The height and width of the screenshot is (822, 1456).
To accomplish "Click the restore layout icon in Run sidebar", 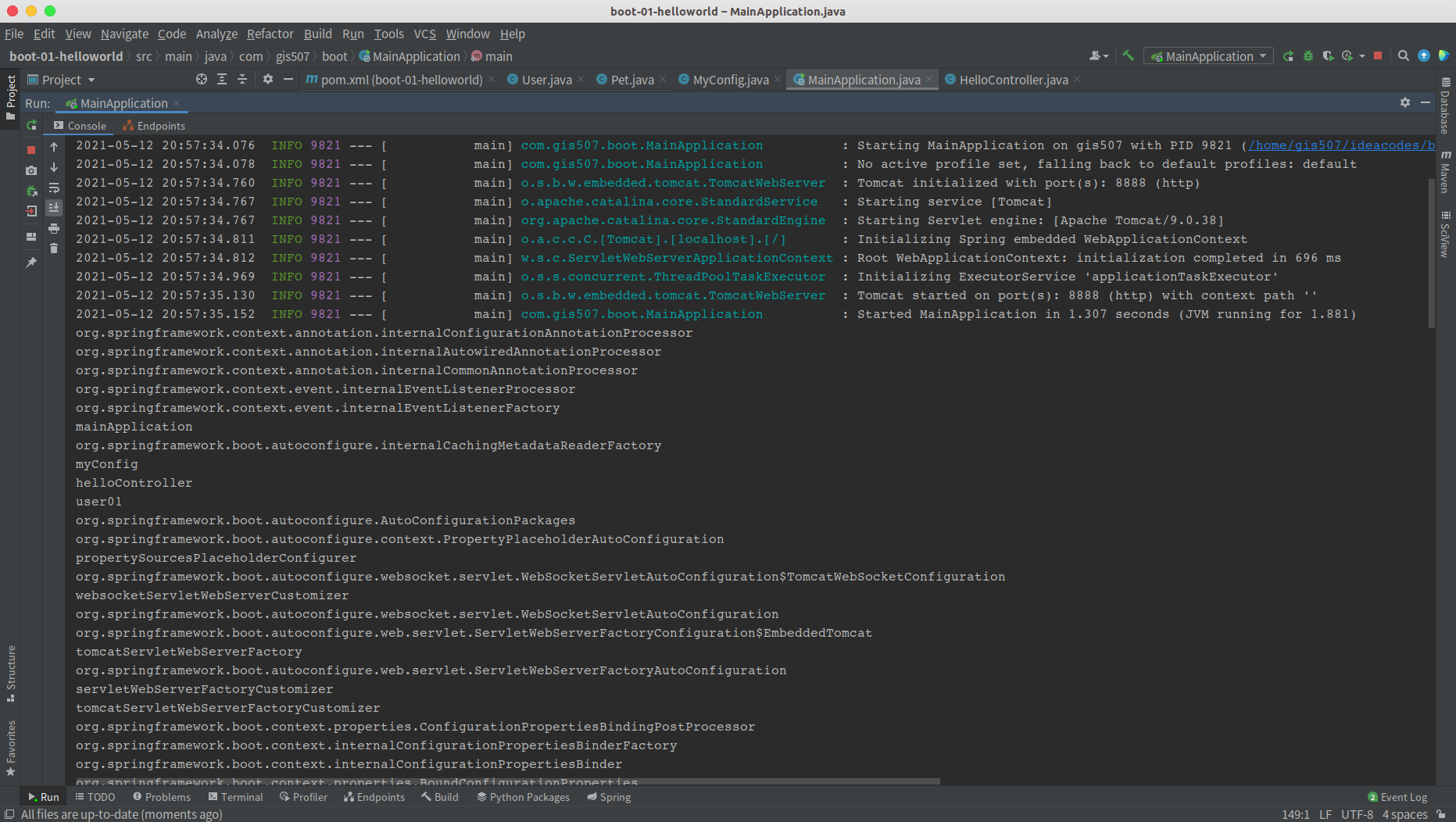I will [x=31, y=237].
